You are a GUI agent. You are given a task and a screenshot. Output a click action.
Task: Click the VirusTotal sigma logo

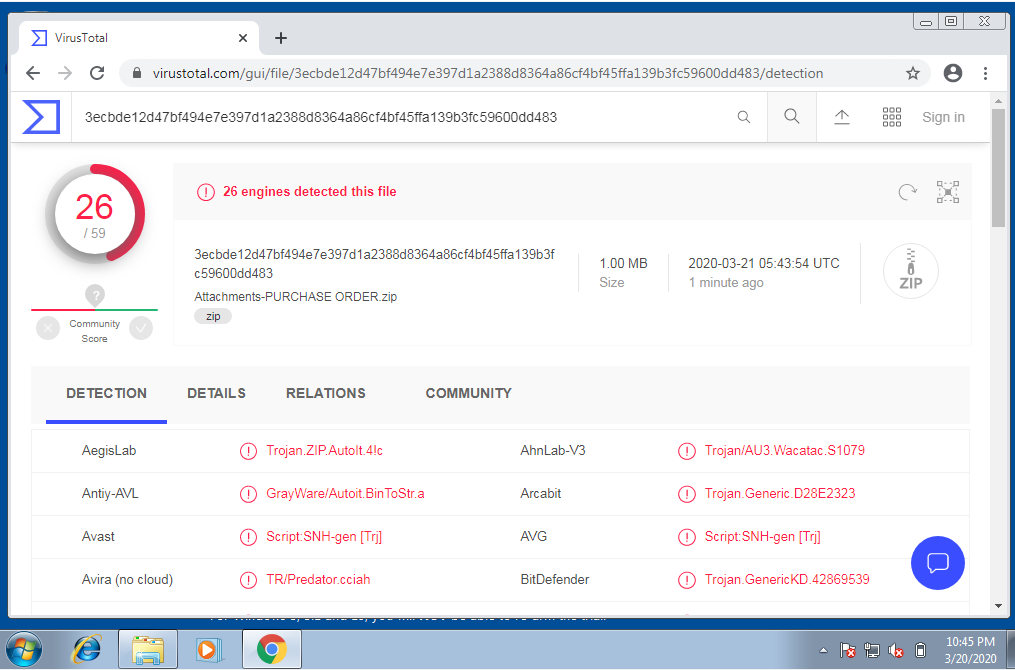(x=41, y=117)
